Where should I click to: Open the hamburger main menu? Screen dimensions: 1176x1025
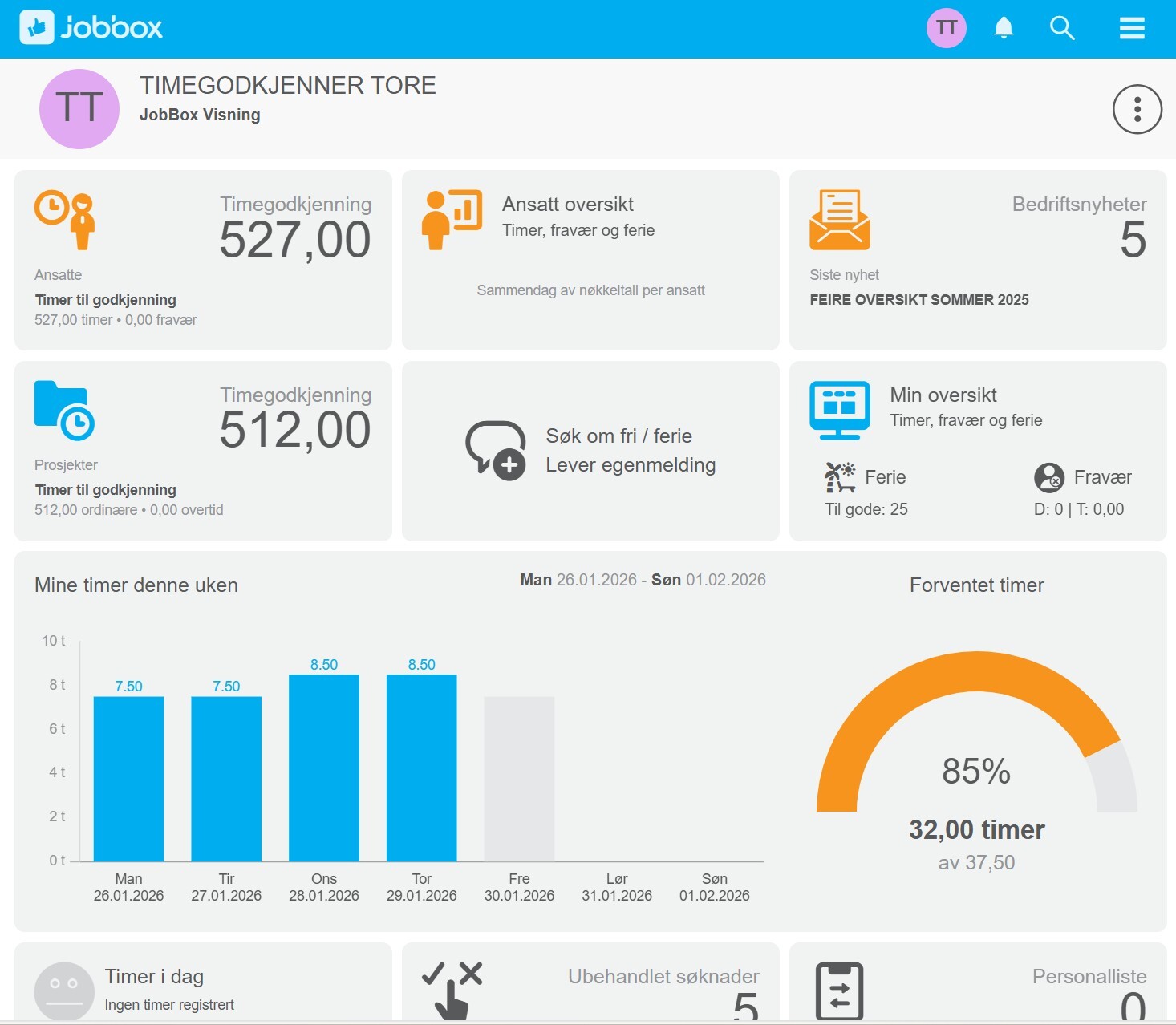click(x=1132, y=28)
